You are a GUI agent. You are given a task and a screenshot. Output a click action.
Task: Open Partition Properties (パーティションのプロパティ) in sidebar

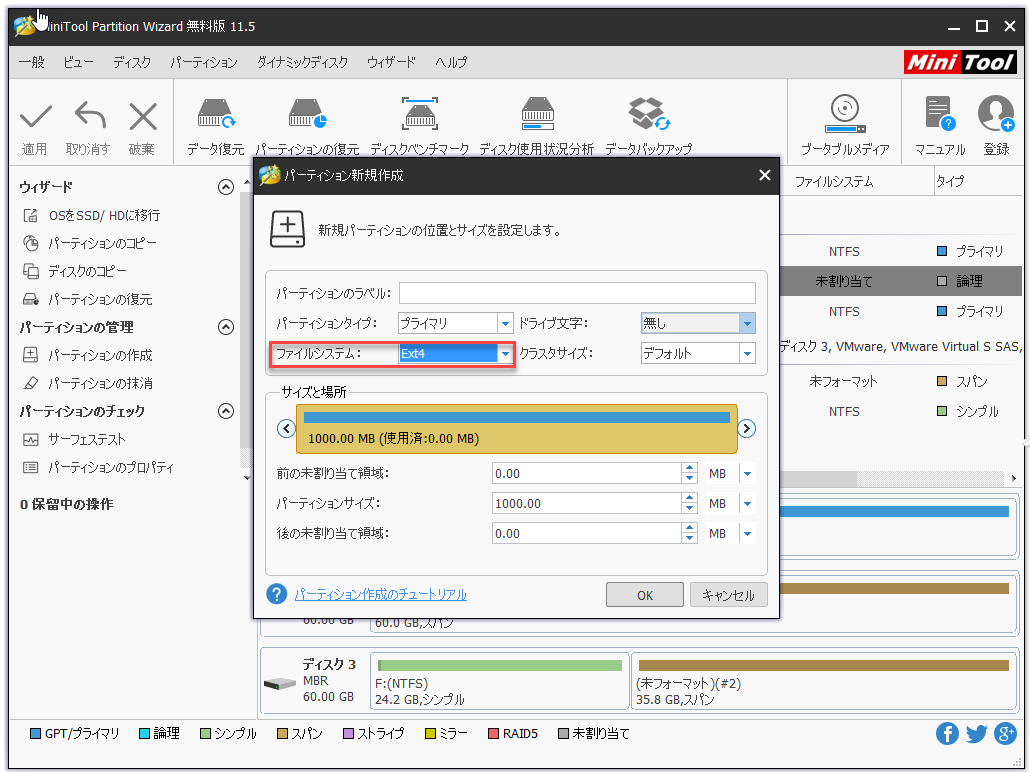(x=99, y=468)
